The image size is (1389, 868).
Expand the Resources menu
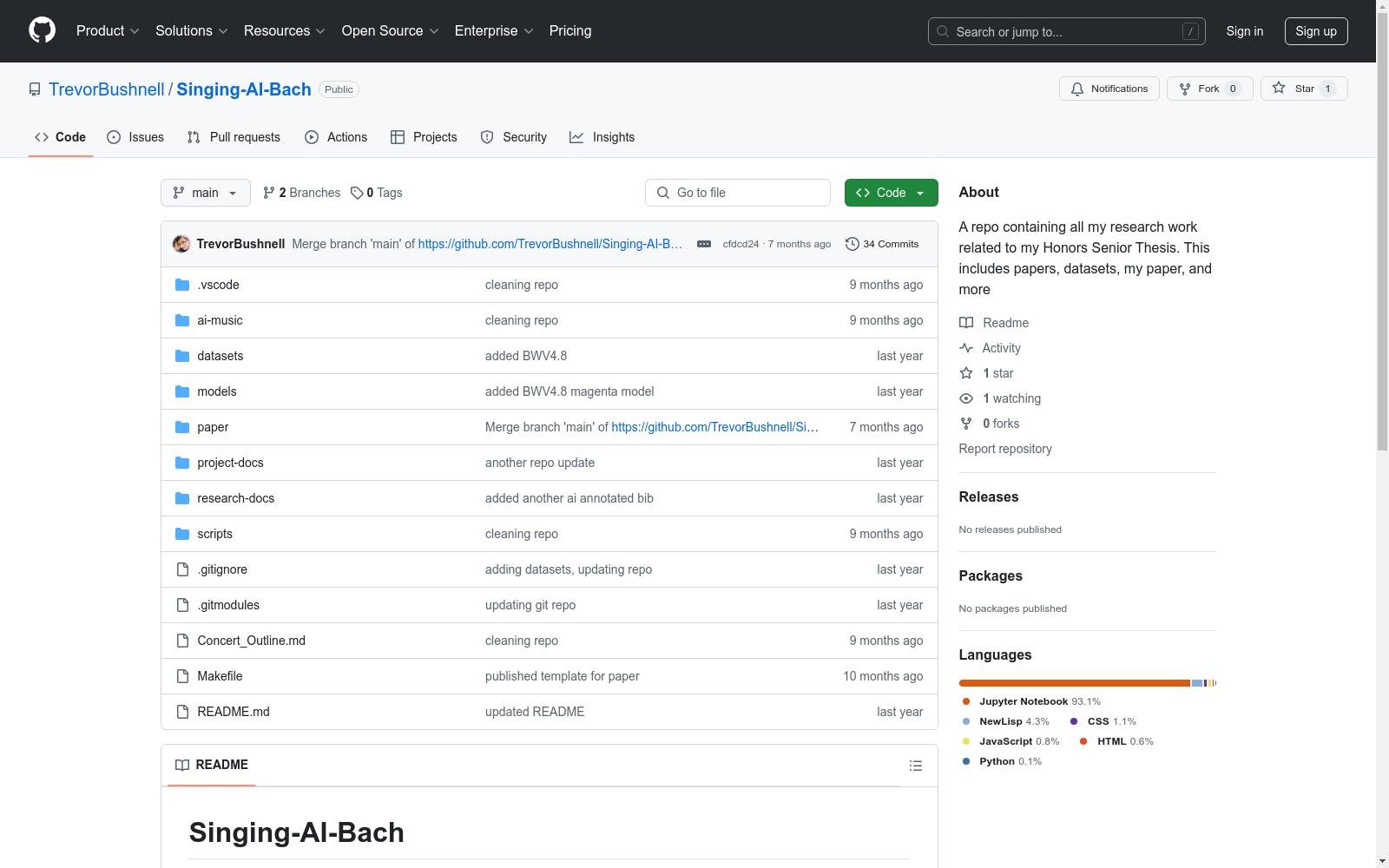284,30
